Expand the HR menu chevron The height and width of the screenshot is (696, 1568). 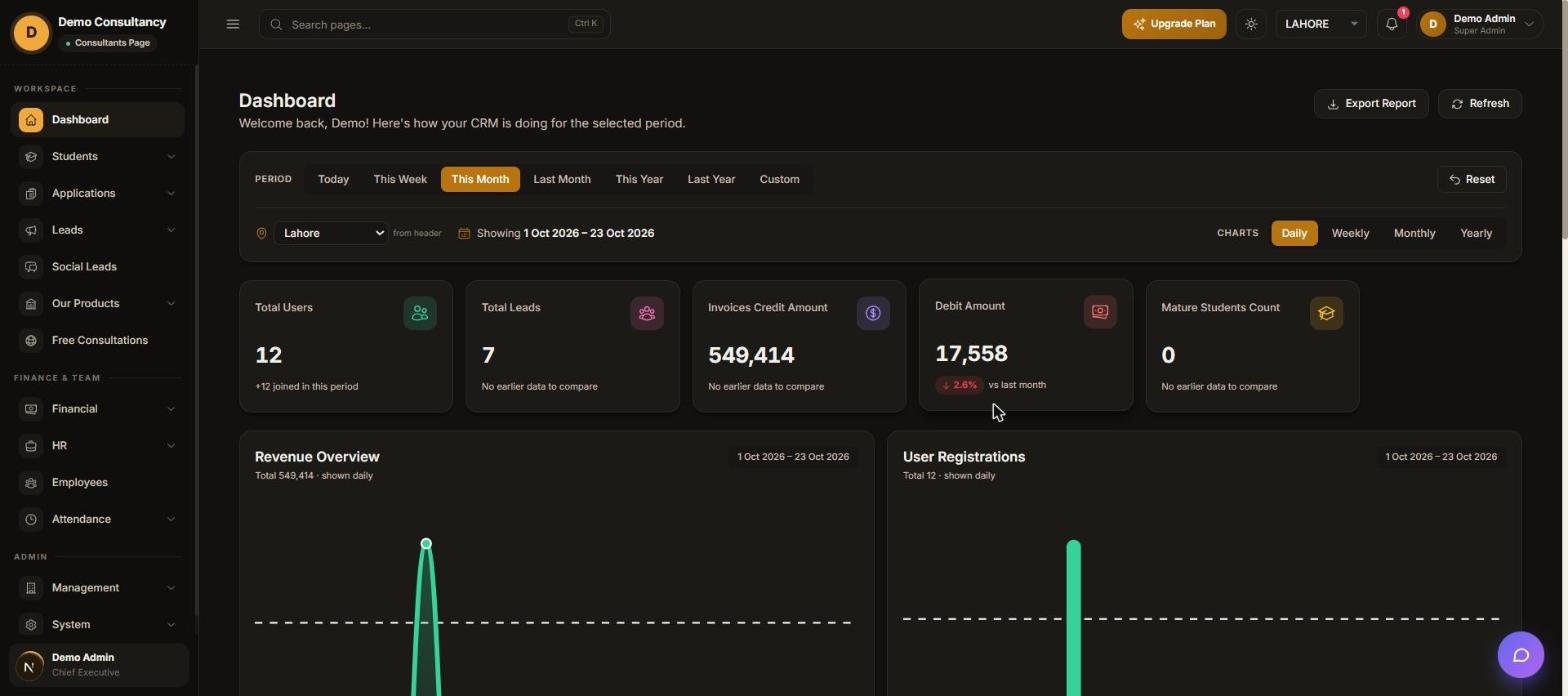point(171,445)
